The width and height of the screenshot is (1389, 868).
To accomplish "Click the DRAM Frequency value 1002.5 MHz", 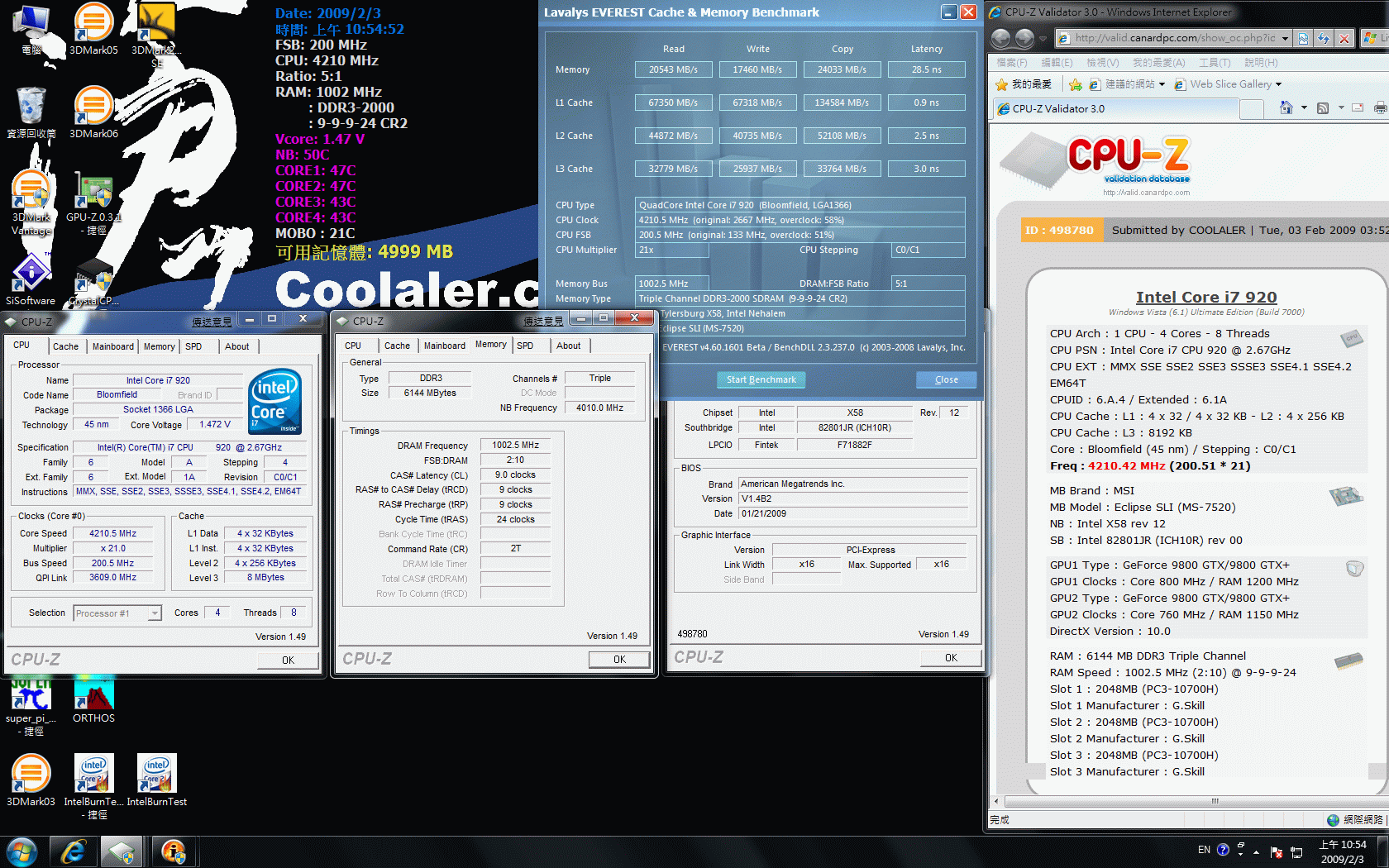I will [515, 445].
